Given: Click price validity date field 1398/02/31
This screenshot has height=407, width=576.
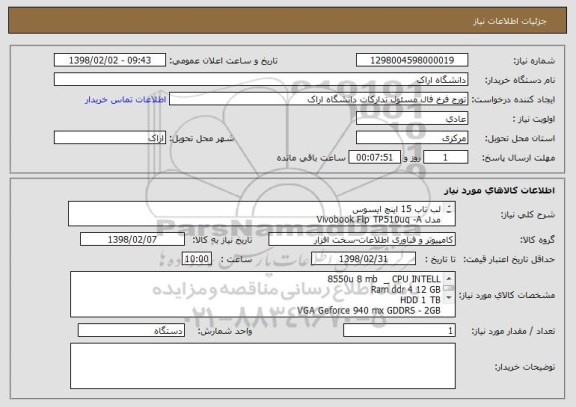Looking at the screenshot, I should (363, 259).
